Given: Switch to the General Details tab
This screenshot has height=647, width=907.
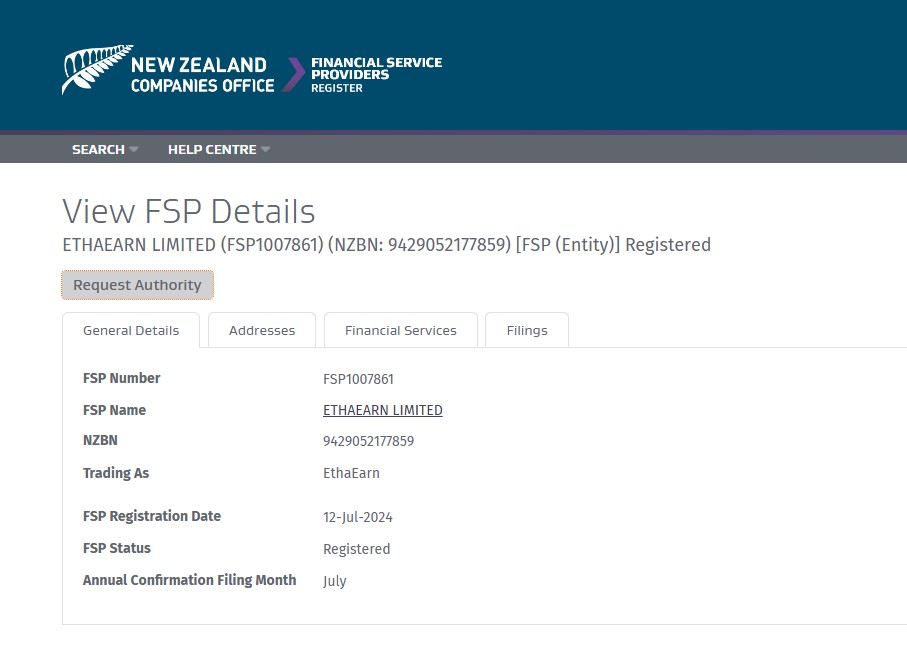Looking at the screenshot, I should (131, 330).
